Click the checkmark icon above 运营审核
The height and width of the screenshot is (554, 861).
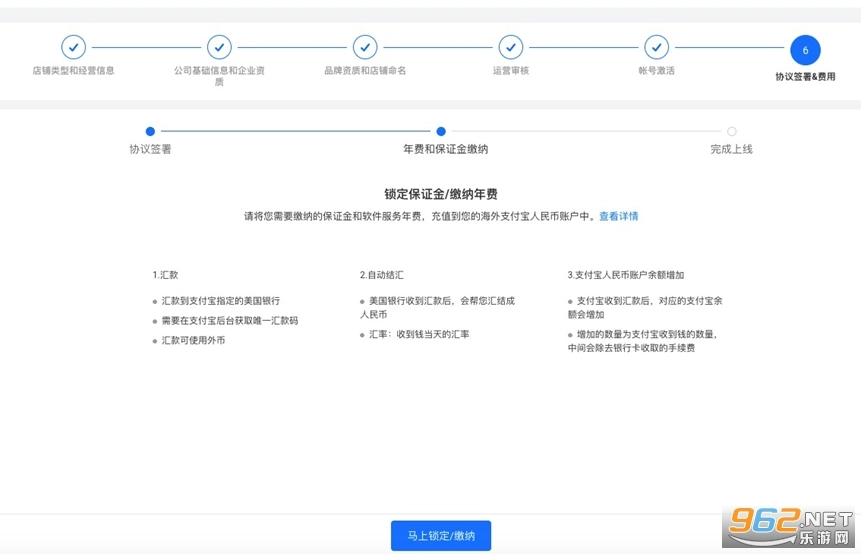click(511, 47)
